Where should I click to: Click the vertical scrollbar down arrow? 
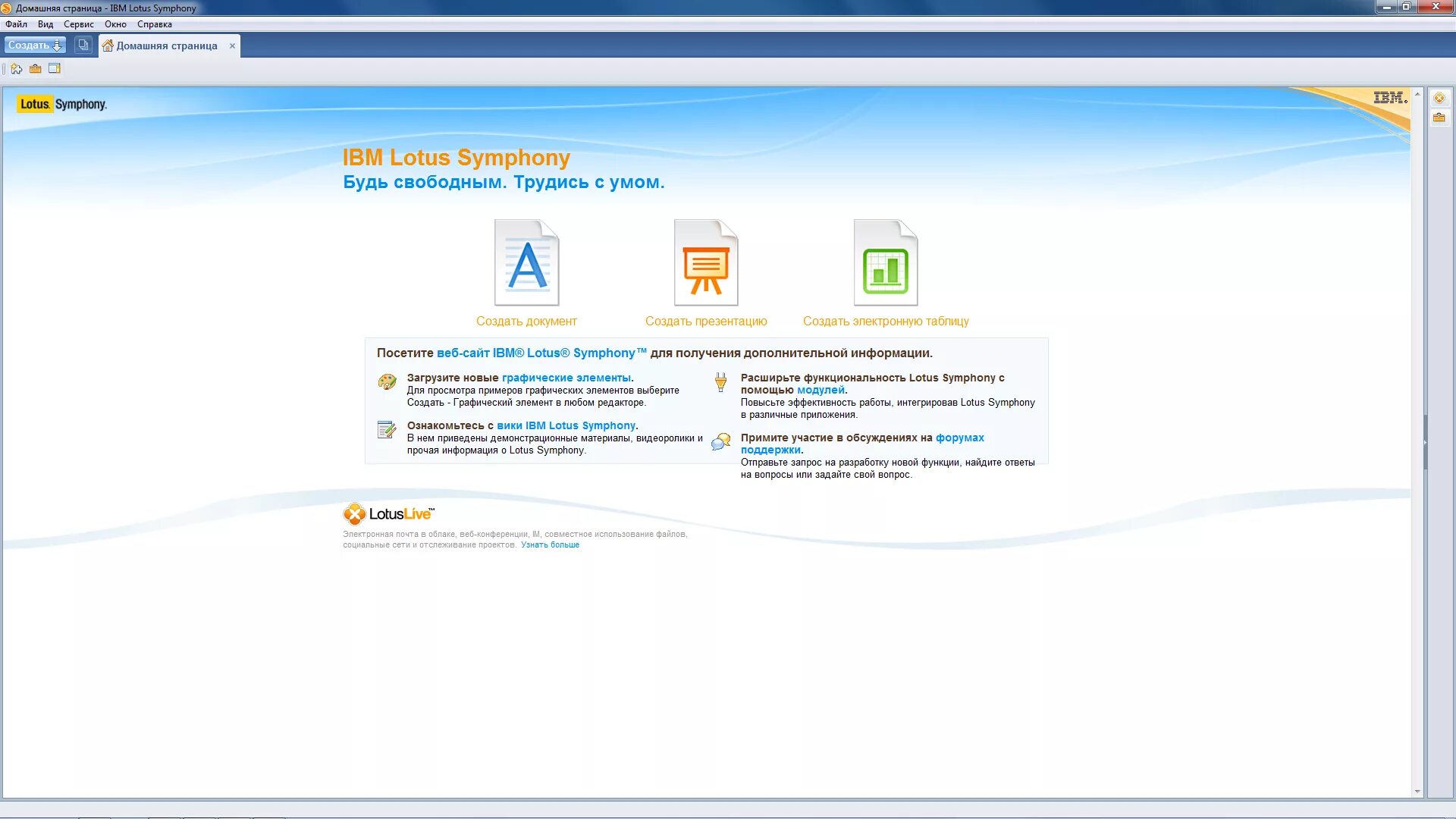[x=1417, y=792]
